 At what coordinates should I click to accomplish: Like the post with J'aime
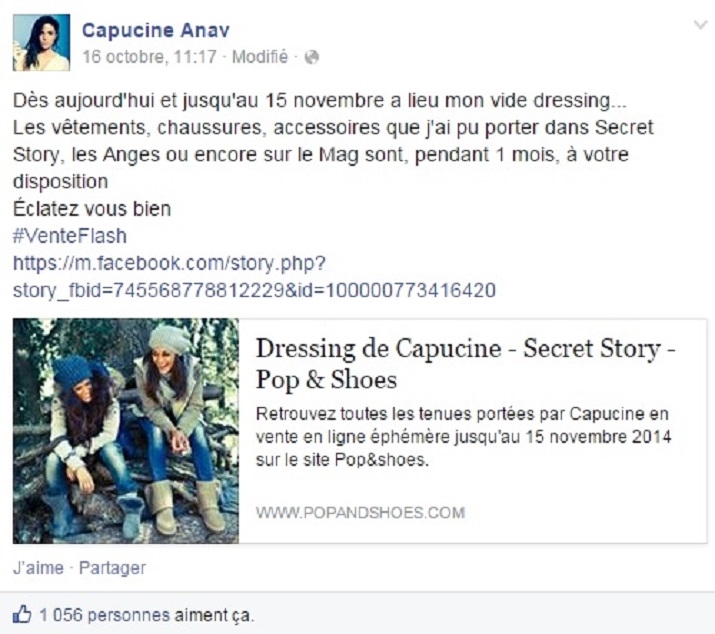point(38,568)
